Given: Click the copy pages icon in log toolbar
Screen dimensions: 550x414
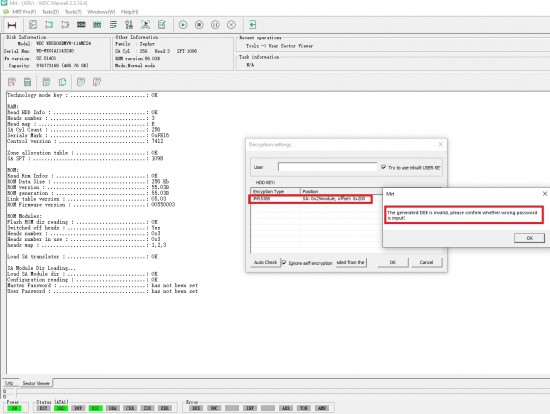Looking at the screenshot, I should (62, 82).
